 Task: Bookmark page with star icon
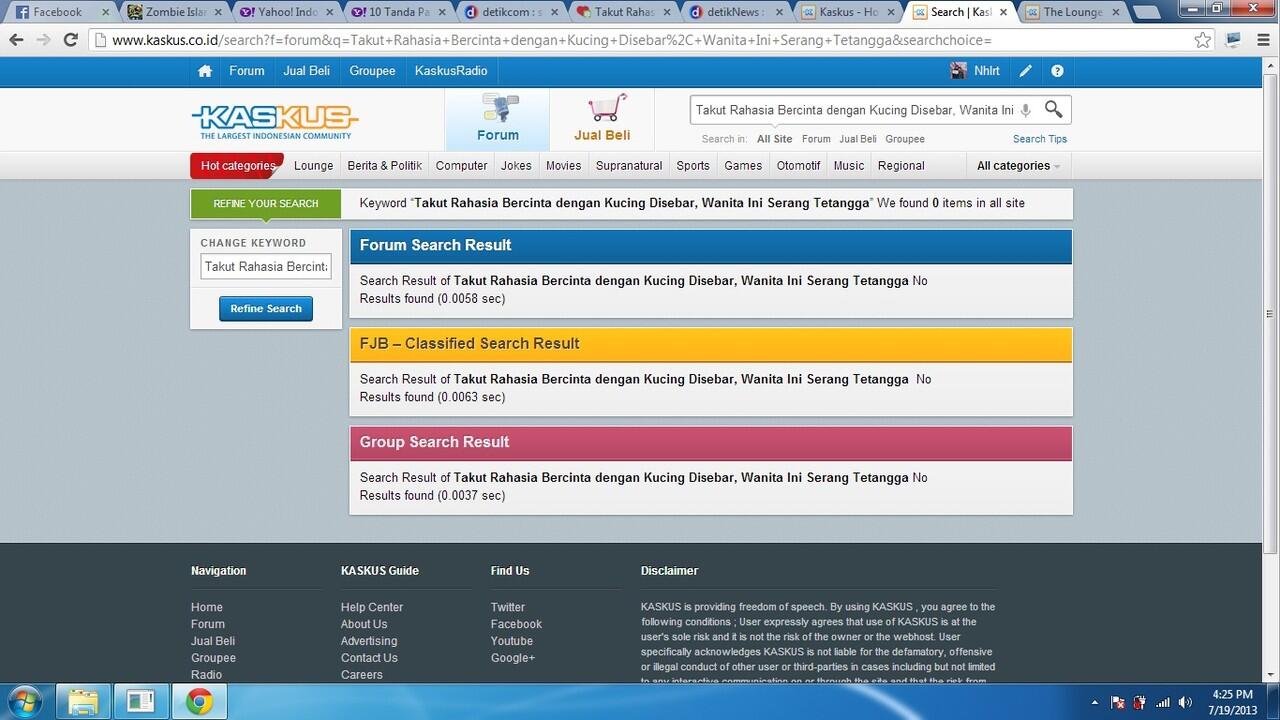pos(1203,40)
